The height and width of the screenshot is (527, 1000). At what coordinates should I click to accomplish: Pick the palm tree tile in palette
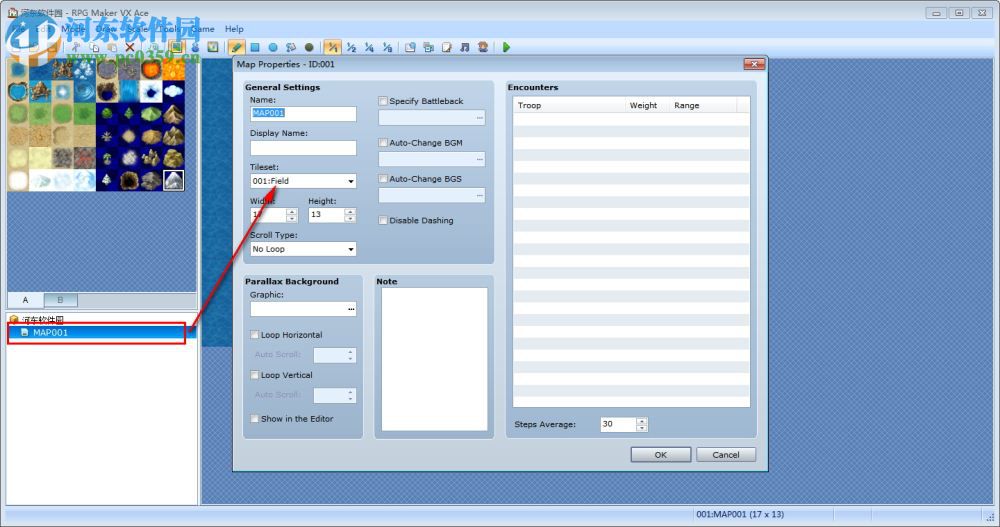[x=107, y=158]
